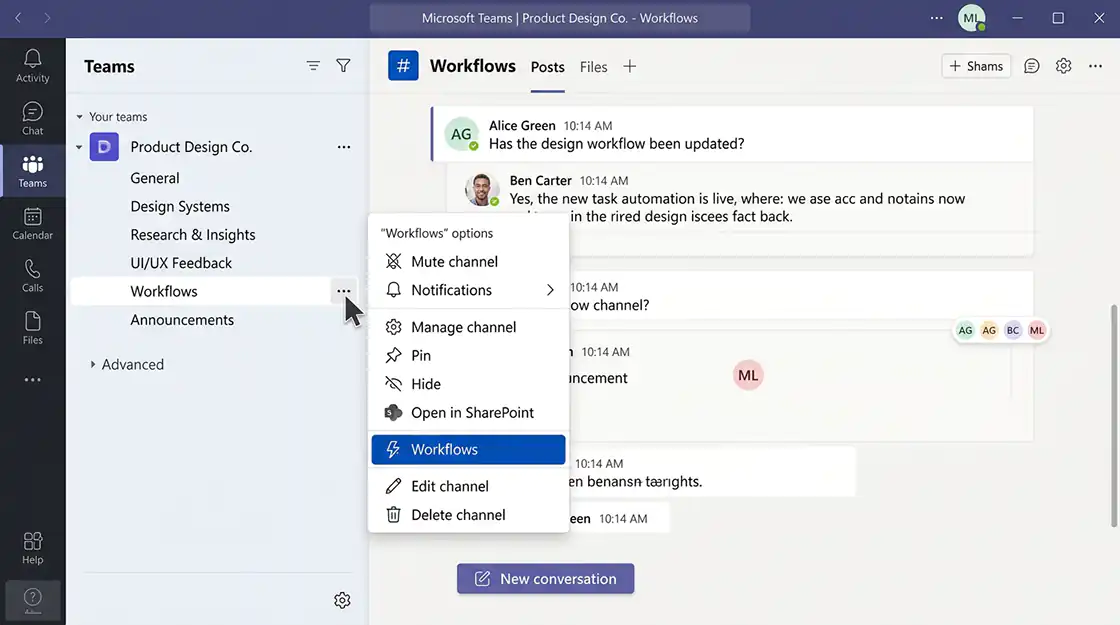The width and height of the screenshot is (1120, 625).
Task: Open Files in the sidebar
Action: pyautogui.click(x=32, y=329)
